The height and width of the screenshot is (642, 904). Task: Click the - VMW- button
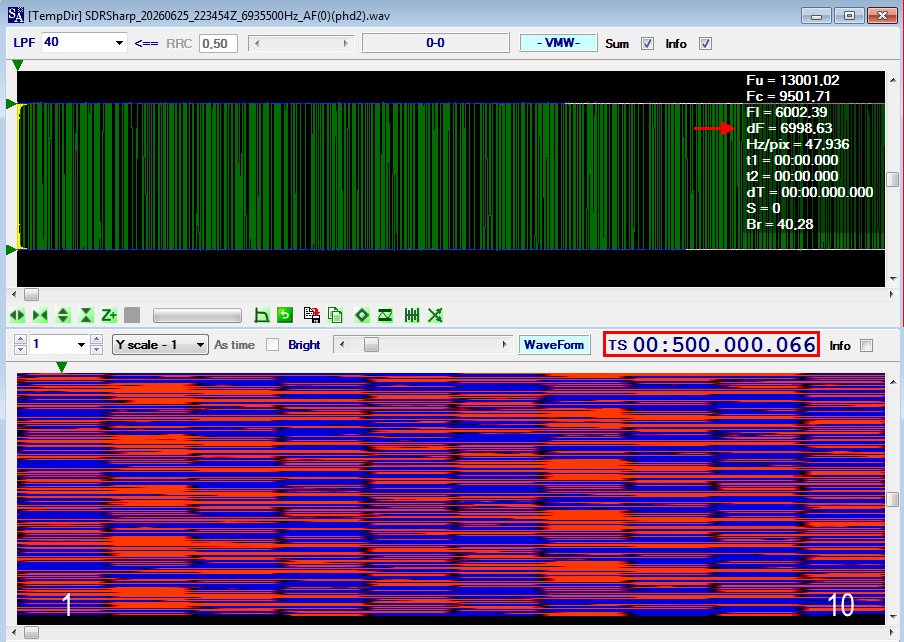point(558,43)
